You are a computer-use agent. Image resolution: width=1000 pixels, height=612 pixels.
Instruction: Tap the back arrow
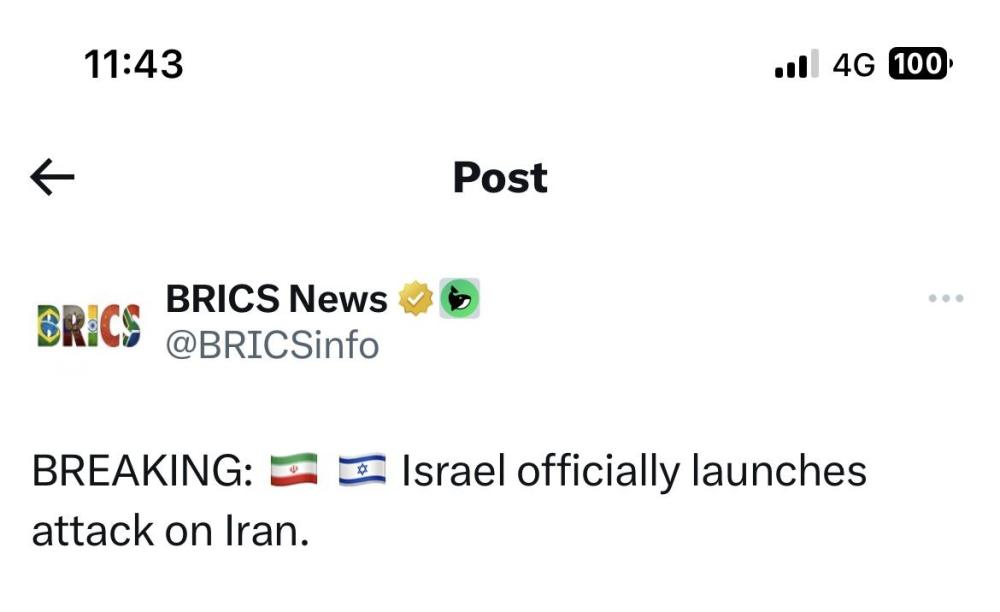pyautogui.click(x=53, y=178)
